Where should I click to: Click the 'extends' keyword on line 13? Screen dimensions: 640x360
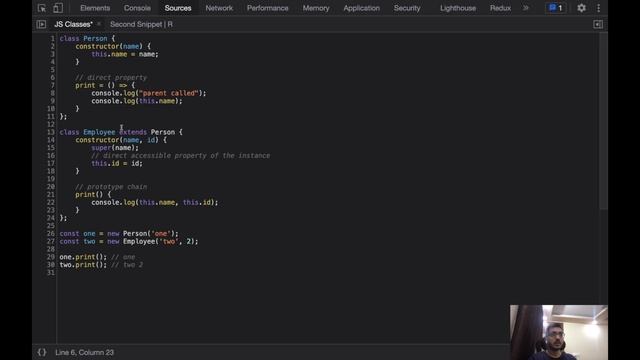point(133,132)
